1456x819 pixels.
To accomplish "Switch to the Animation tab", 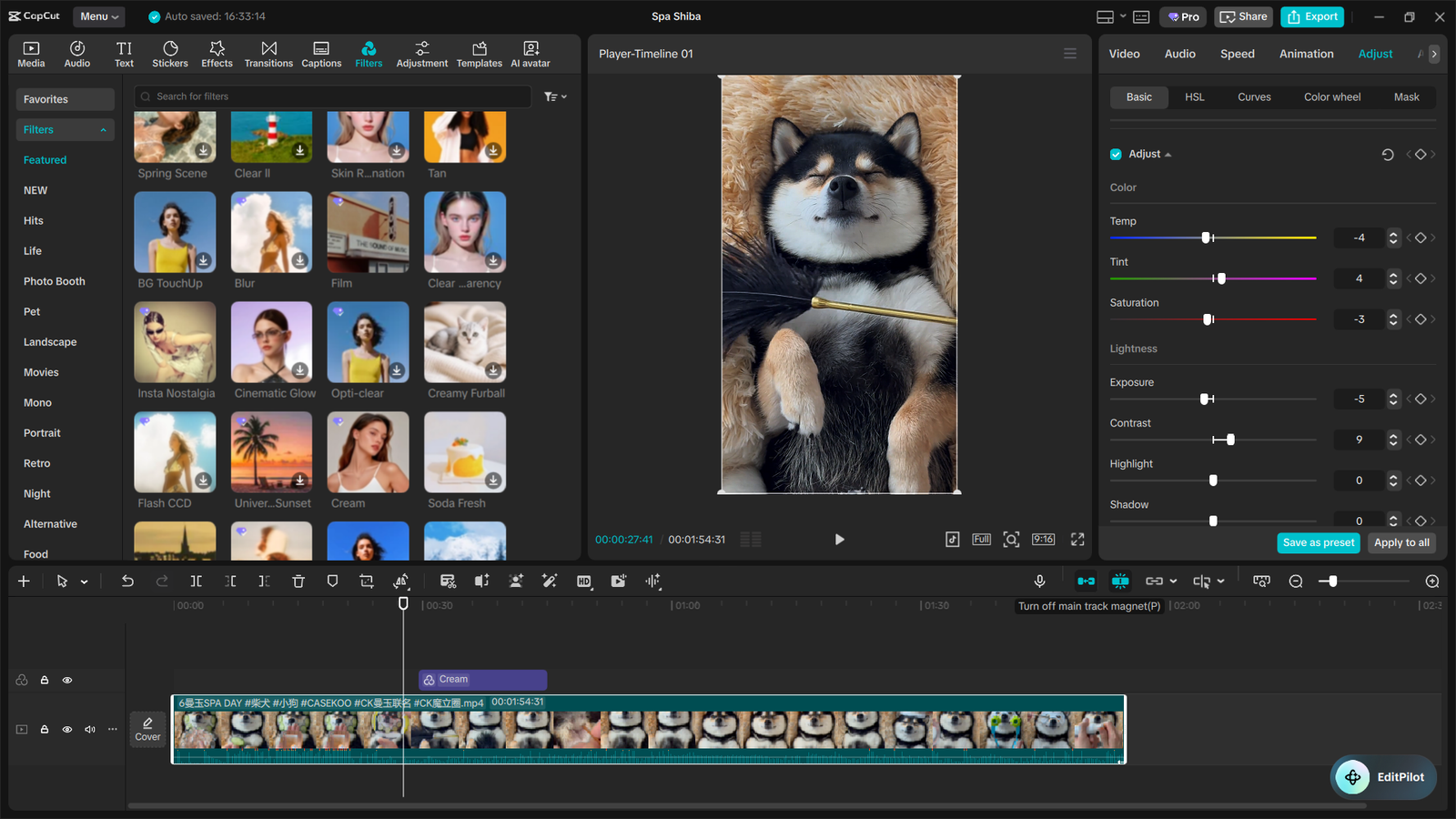I will click(x=1306, y=54).
